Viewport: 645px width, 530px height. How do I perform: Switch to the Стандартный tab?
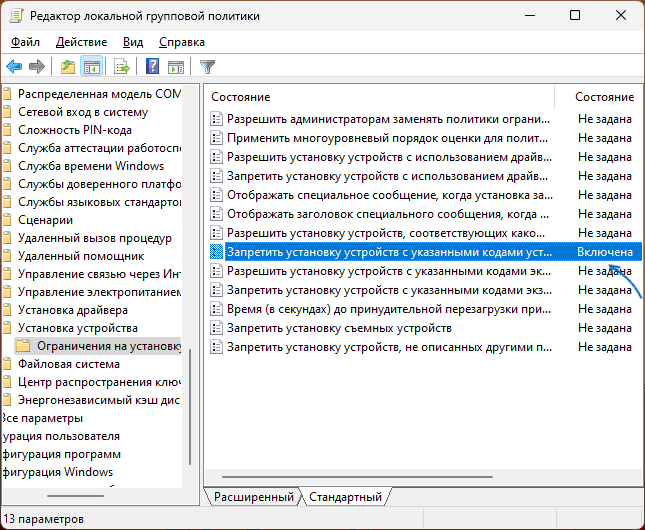[345, 497]
